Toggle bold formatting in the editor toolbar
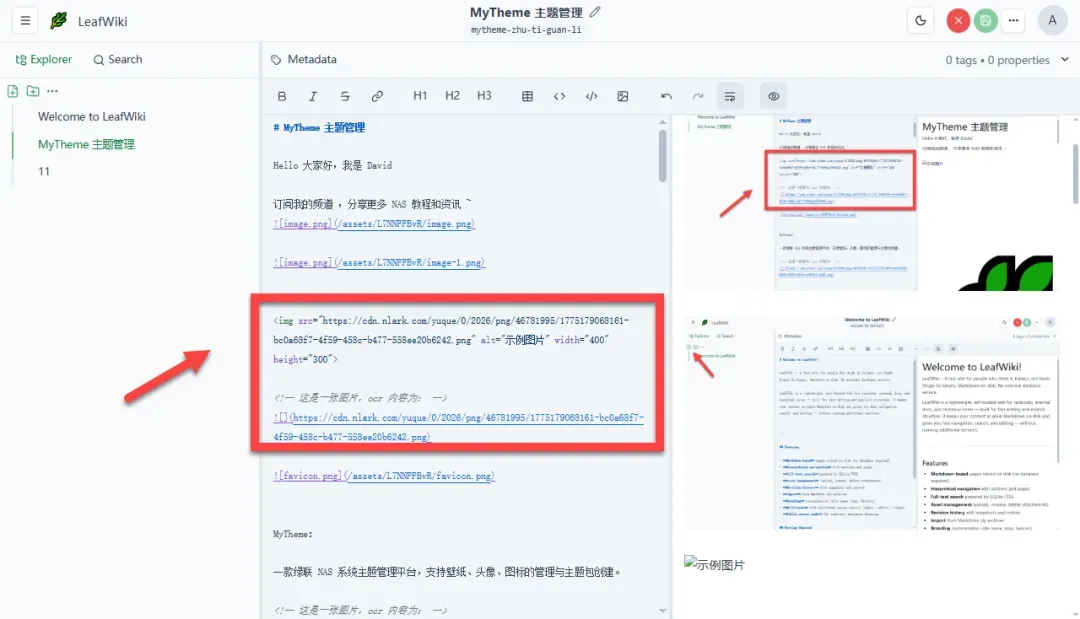The height and width of the screenshot is (619, 1080). tap(282, 96)
